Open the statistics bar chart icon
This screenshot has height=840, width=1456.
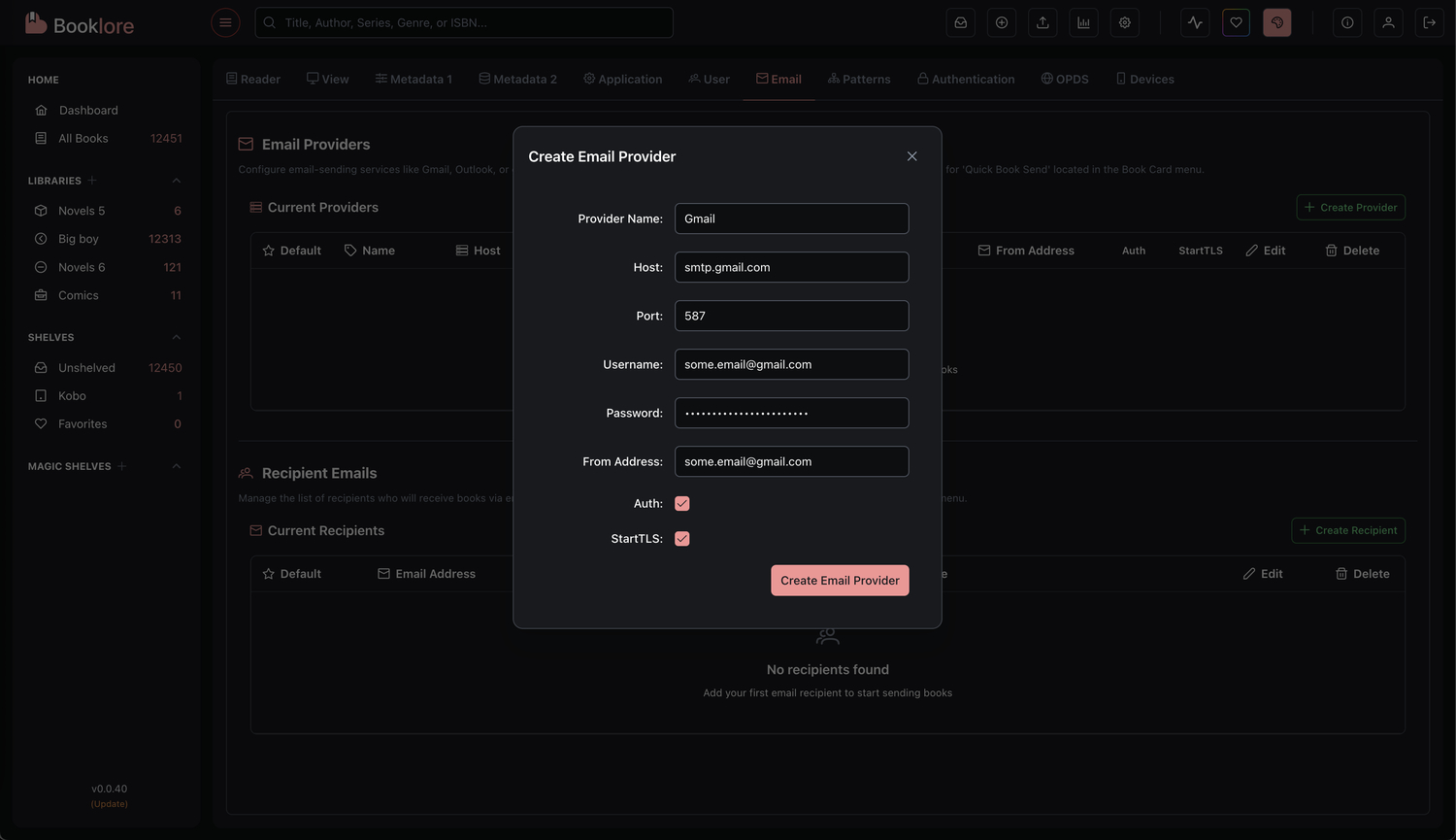[x=1083, y=22]
